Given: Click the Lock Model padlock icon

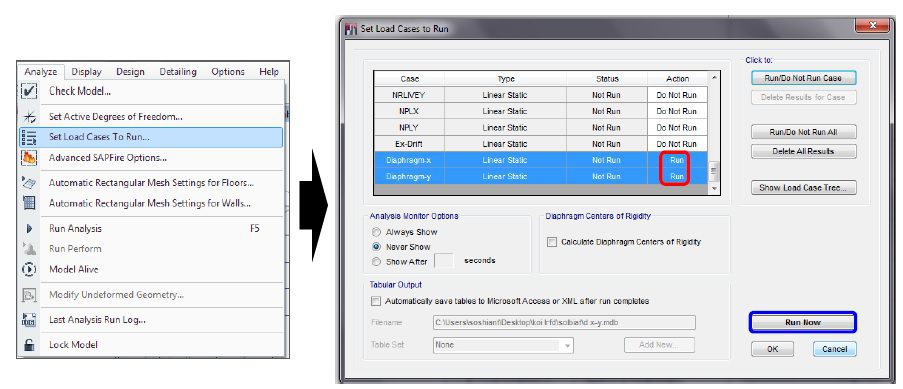Looking at the screenshot, I should (29, 345).
